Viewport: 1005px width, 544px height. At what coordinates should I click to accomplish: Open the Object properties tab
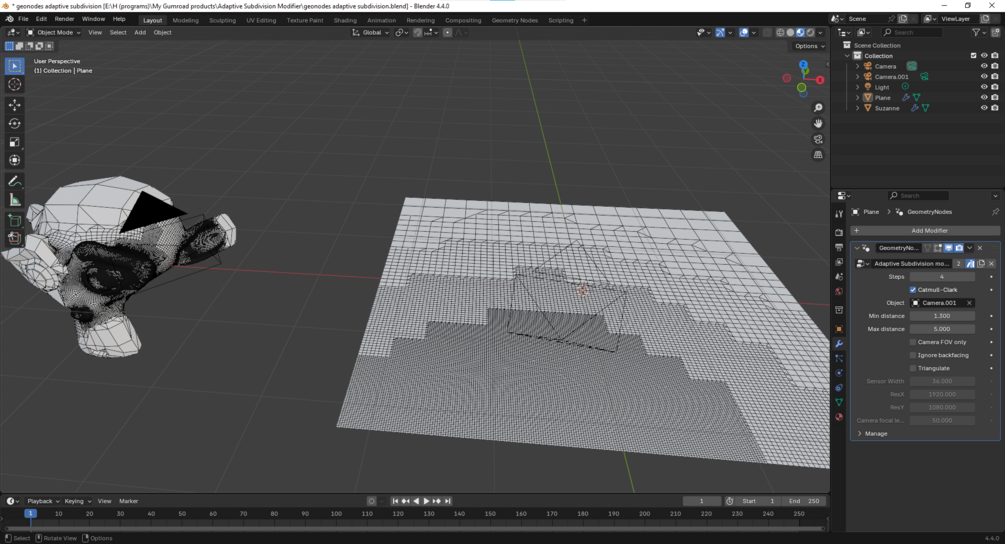point(839,329)
